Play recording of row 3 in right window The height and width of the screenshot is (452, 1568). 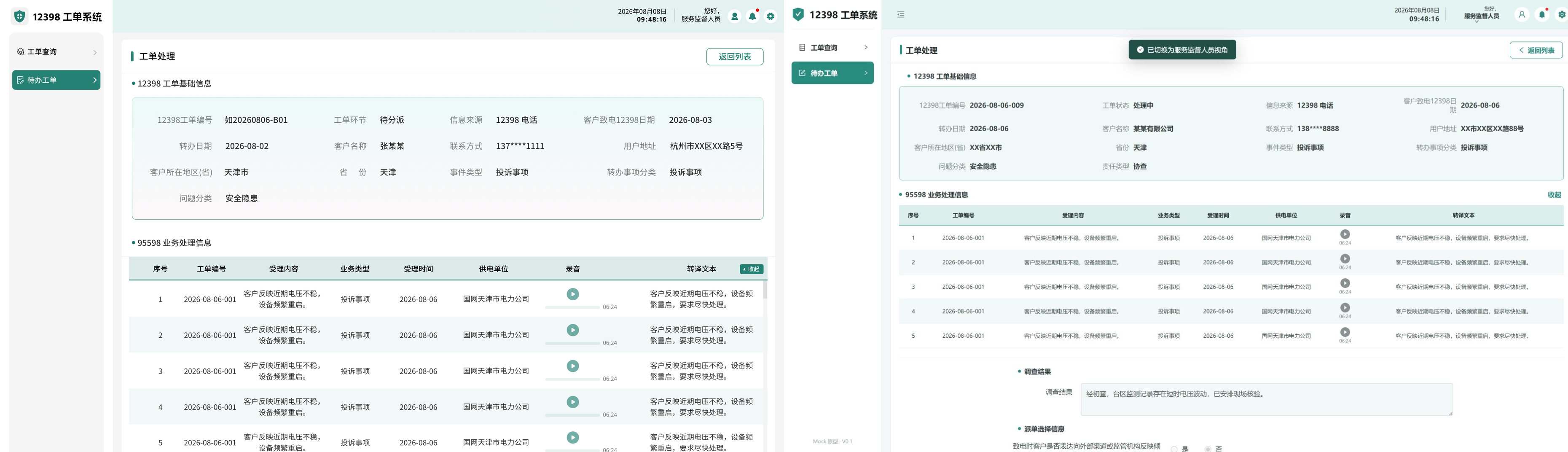tap(1345, 283)
